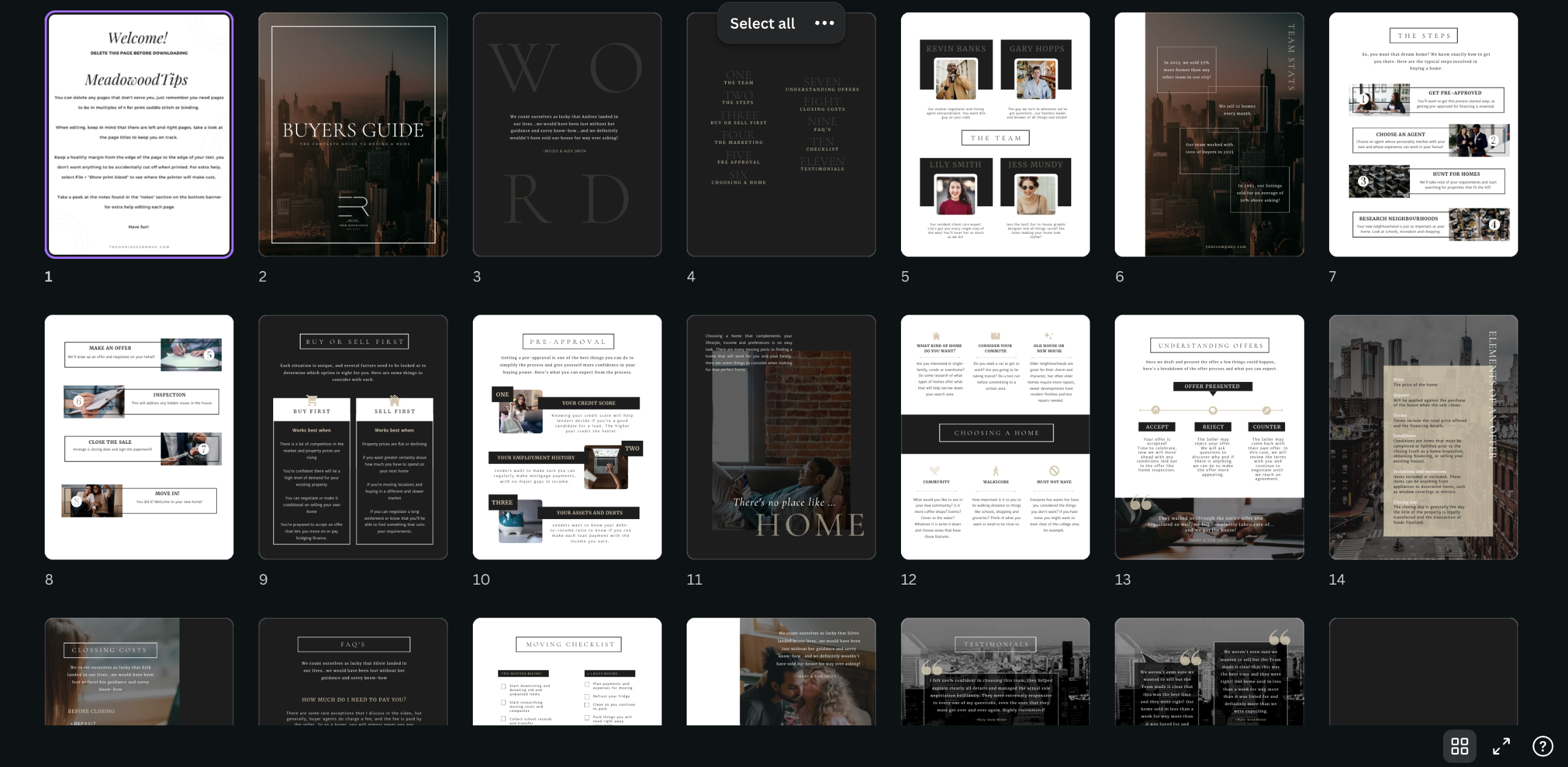Open the Buy or Sell First page
The height and width of the screenshot is (767, 1568).
pos(353,437)
